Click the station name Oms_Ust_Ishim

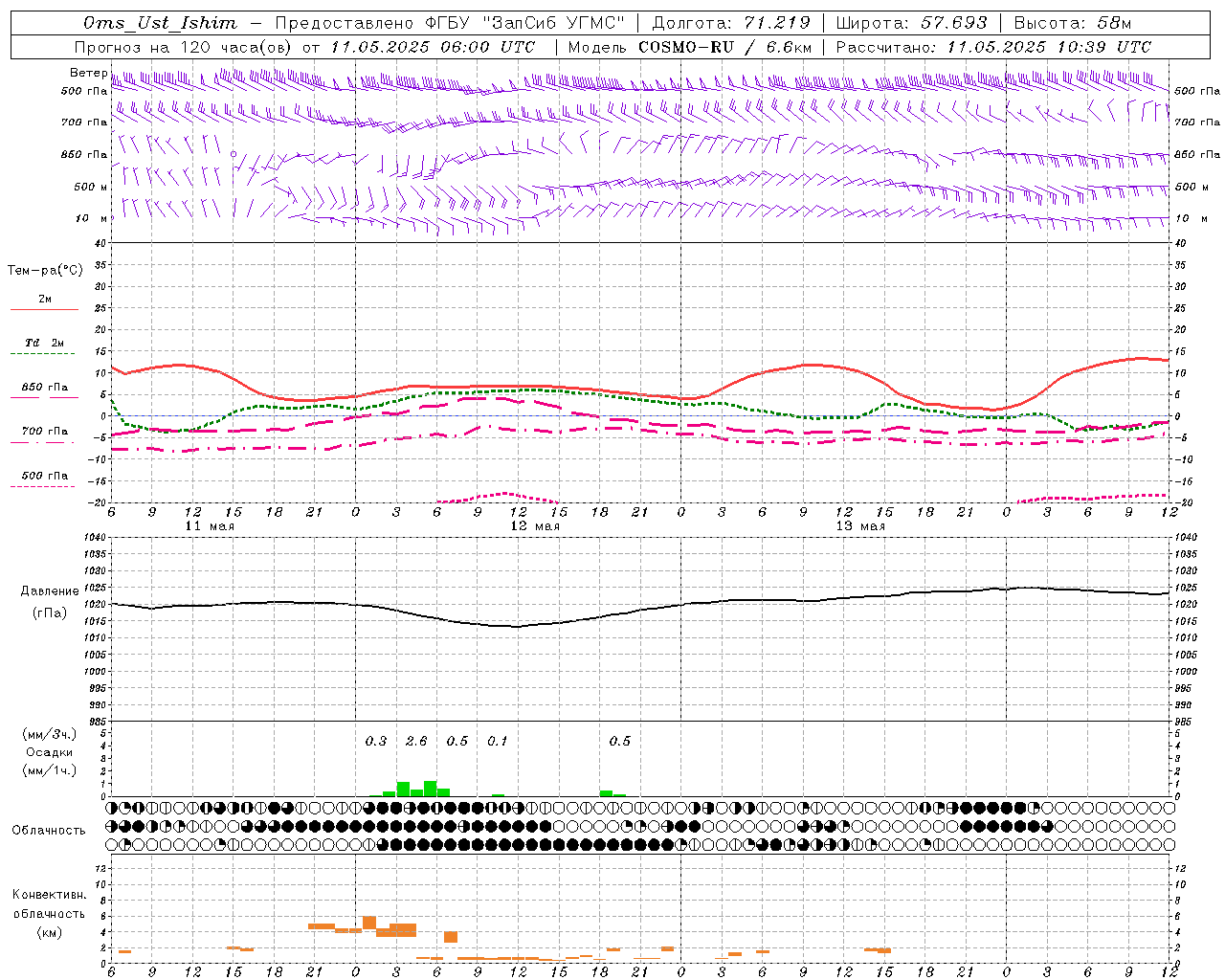[159, 23]
